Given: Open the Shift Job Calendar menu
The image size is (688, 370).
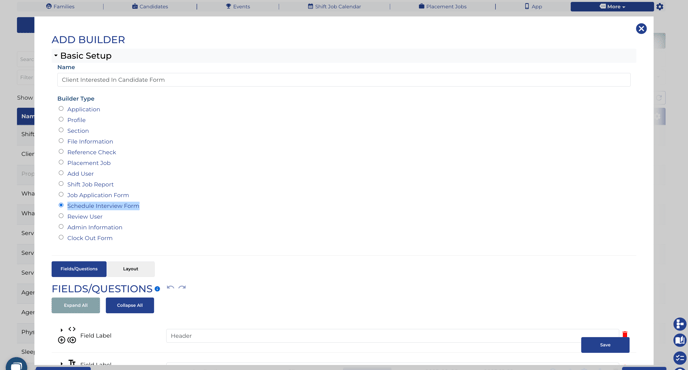Looking at the screenshot, I should point(334,7).
